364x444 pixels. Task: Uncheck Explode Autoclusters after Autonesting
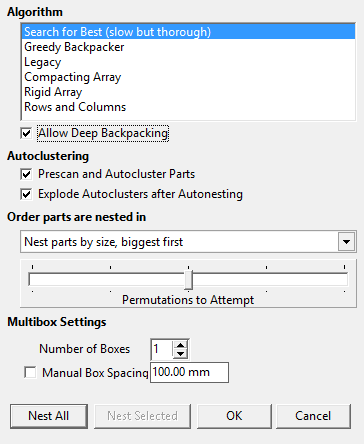click(26, 194)
